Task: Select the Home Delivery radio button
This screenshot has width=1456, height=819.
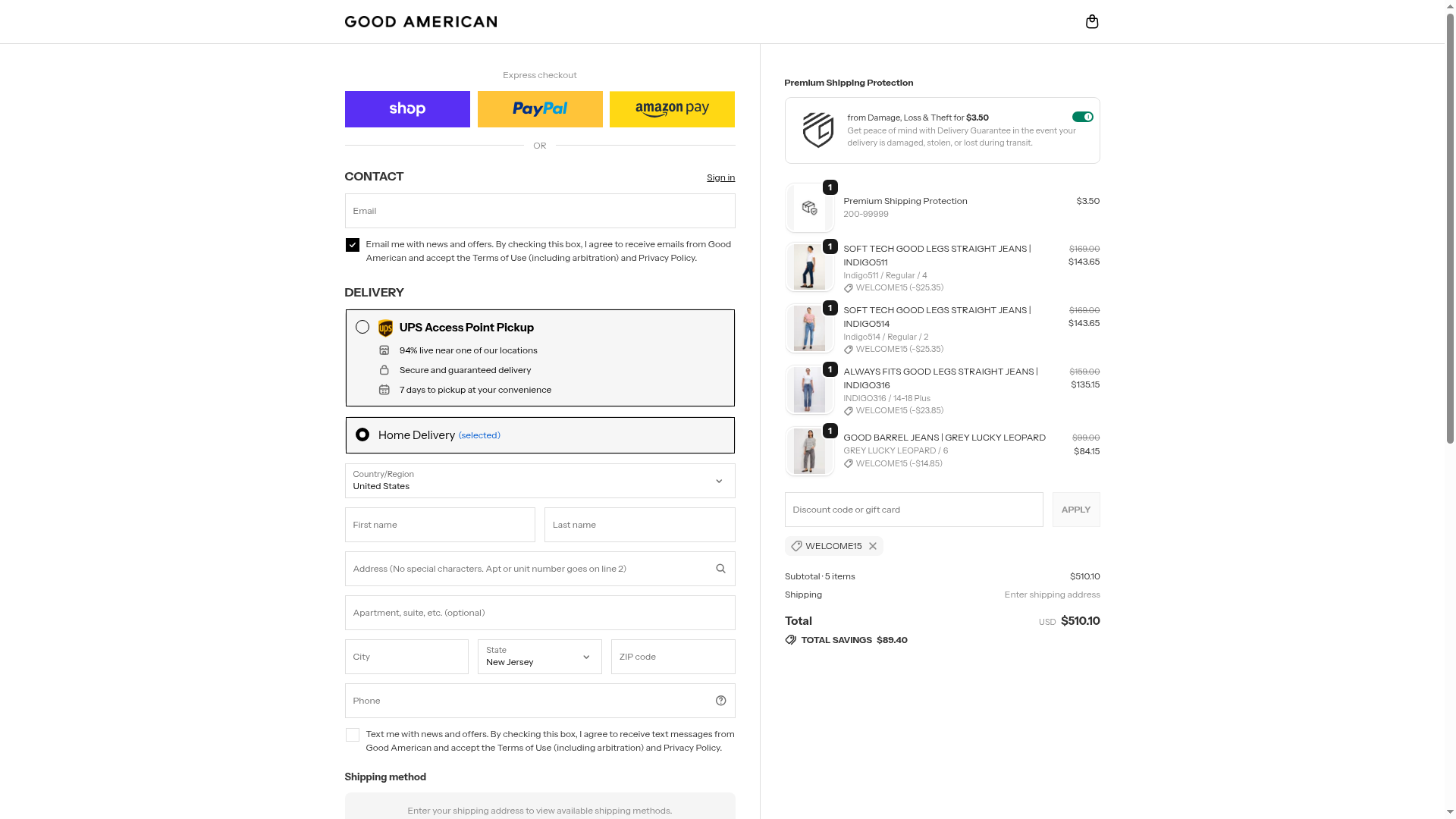Action: 362,435
